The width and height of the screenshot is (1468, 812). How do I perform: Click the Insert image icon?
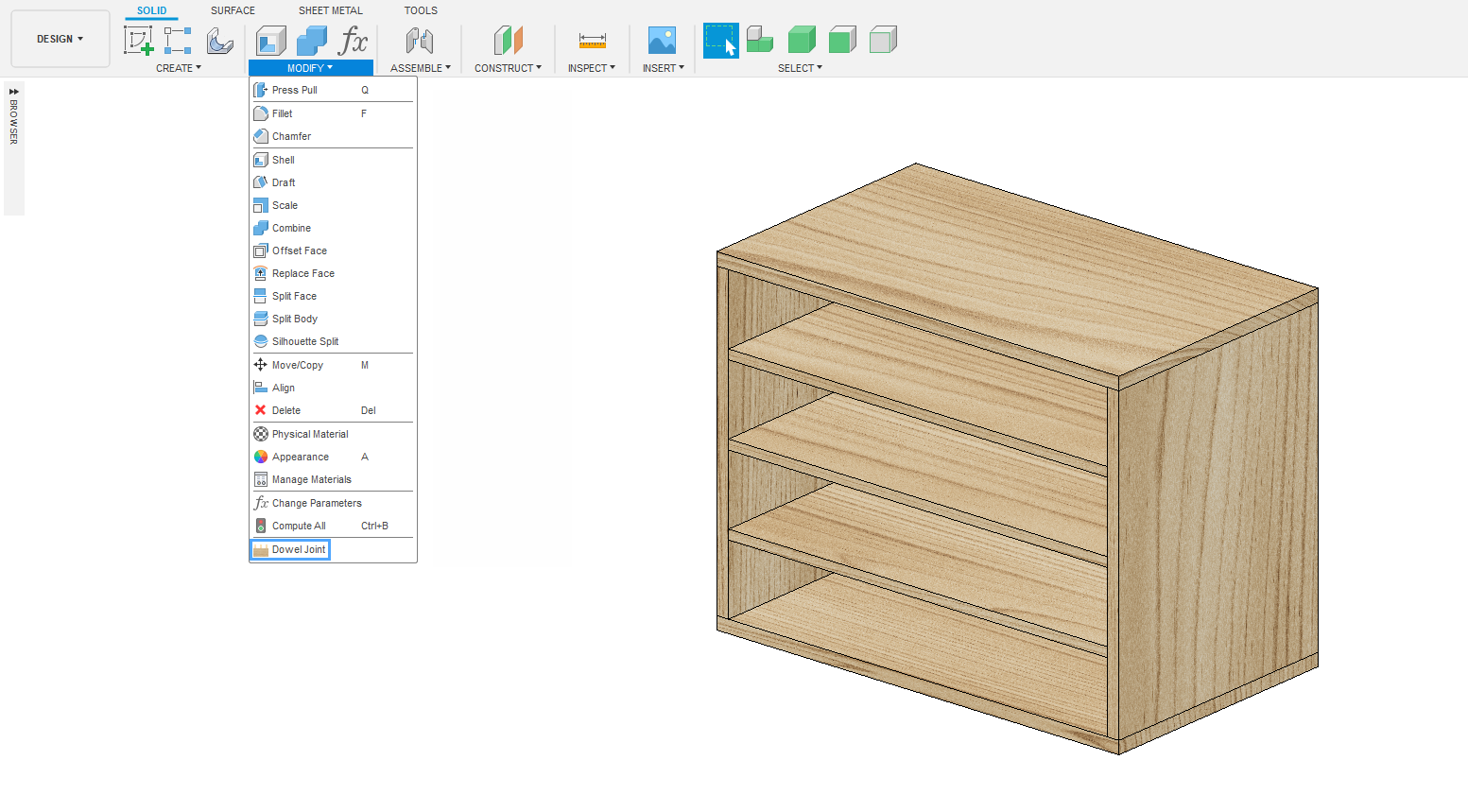[x=662, y=40]
